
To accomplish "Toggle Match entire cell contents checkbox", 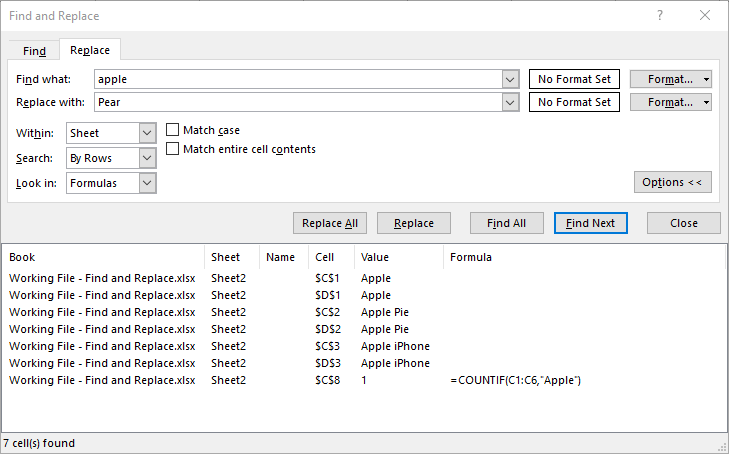I will click(173, 149).
